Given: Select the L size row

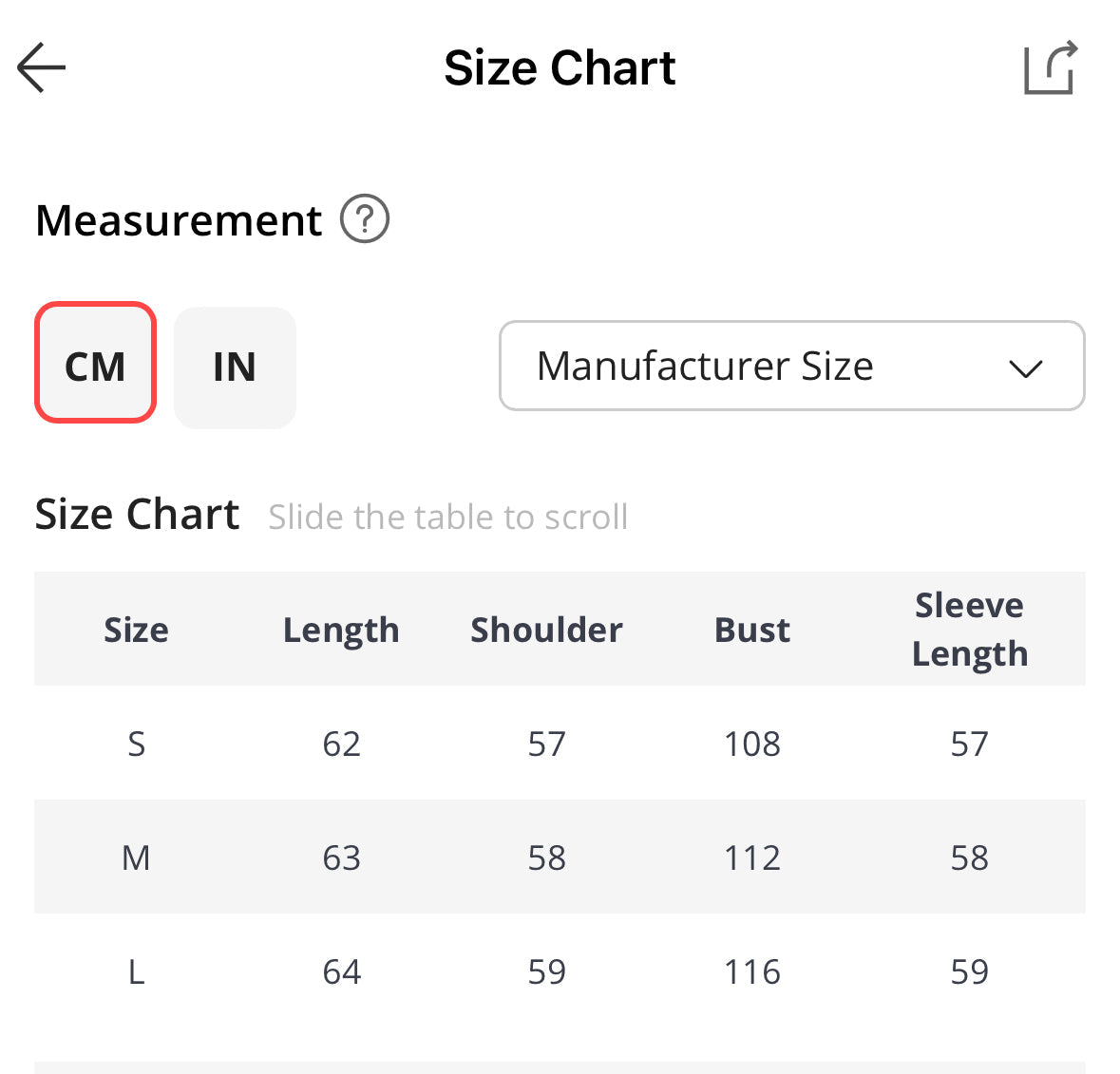Looking at the screenshot, I should tap(136, 971).
